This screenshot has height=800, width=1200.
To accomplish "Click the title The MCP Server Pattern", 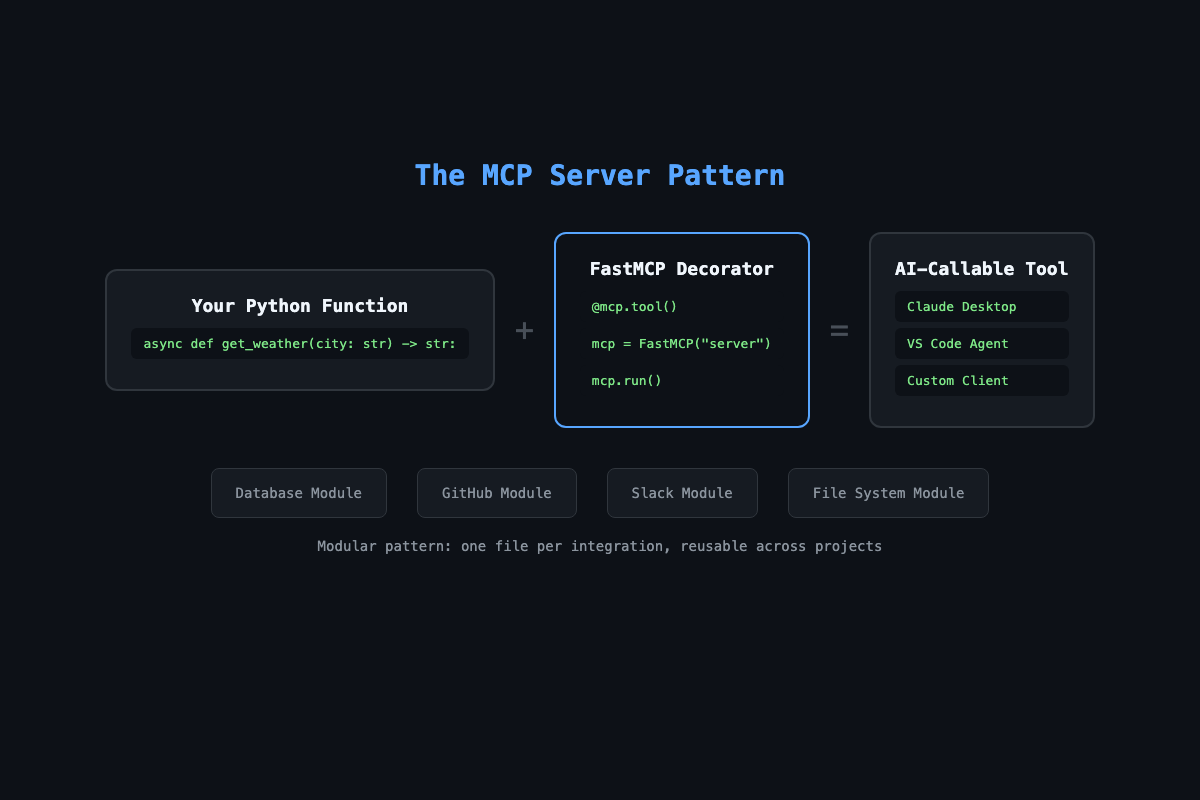I will pyautogui.click(x=599, y=175).
